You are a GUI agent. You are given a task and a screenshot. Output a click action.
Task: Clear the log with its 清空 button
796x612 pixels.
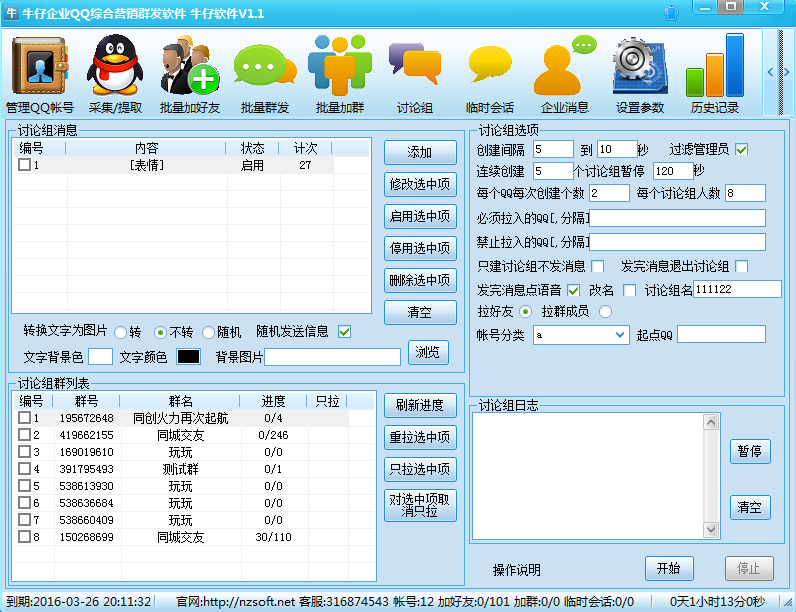pos(750,507)
